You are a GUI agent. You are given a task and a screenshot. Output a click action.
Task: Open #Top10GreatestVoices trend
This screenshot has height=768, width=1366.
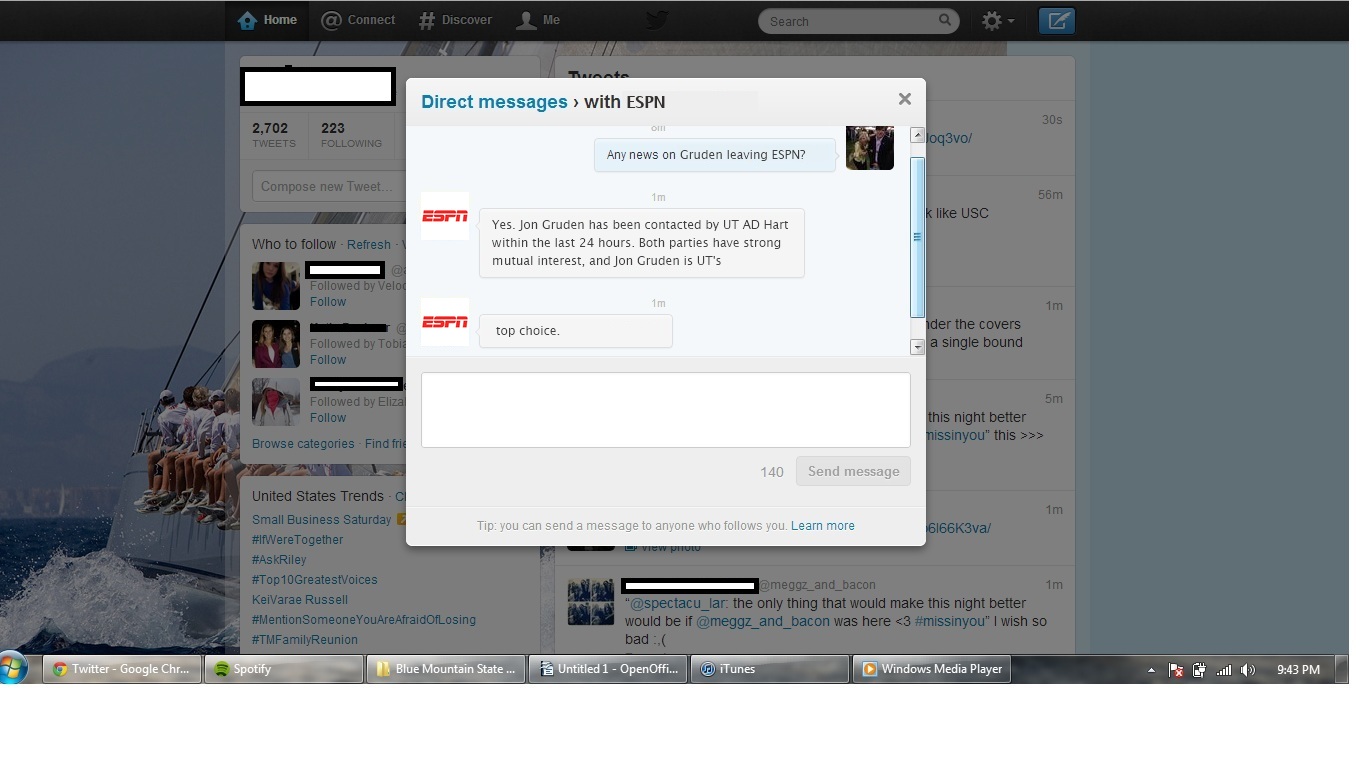point(315,580)
